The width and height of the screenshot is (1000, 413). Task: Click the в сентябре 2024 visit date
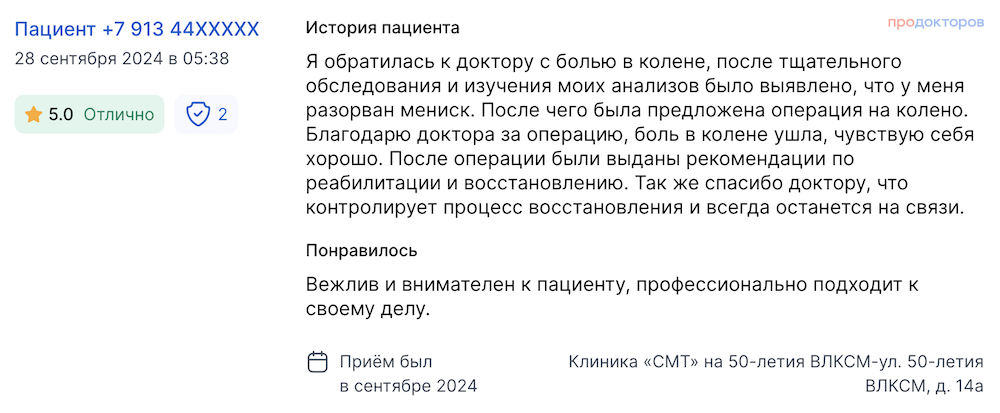(408, 386)
